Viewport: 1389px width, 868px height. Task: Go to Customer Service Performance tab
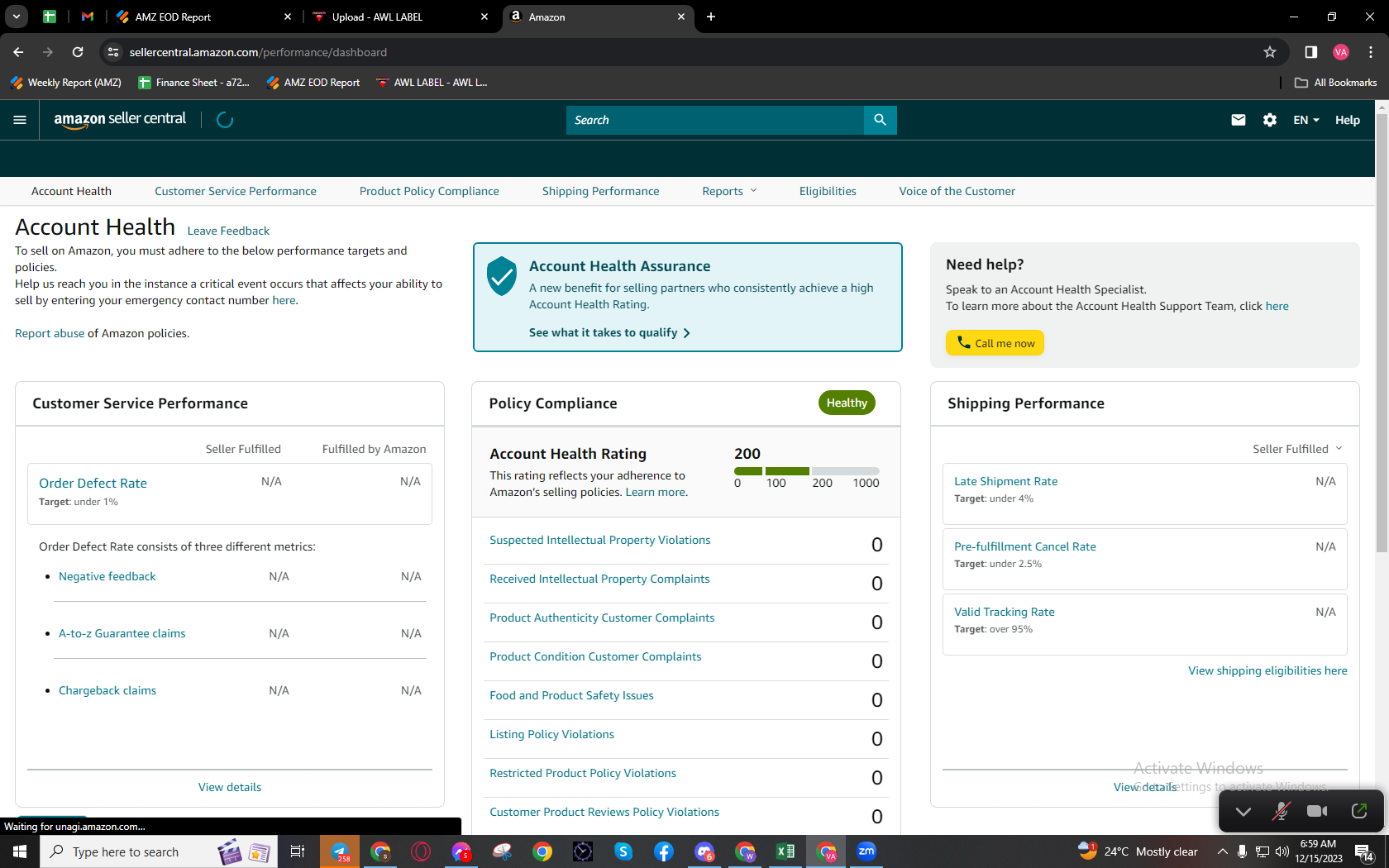(x=236, y=191)
